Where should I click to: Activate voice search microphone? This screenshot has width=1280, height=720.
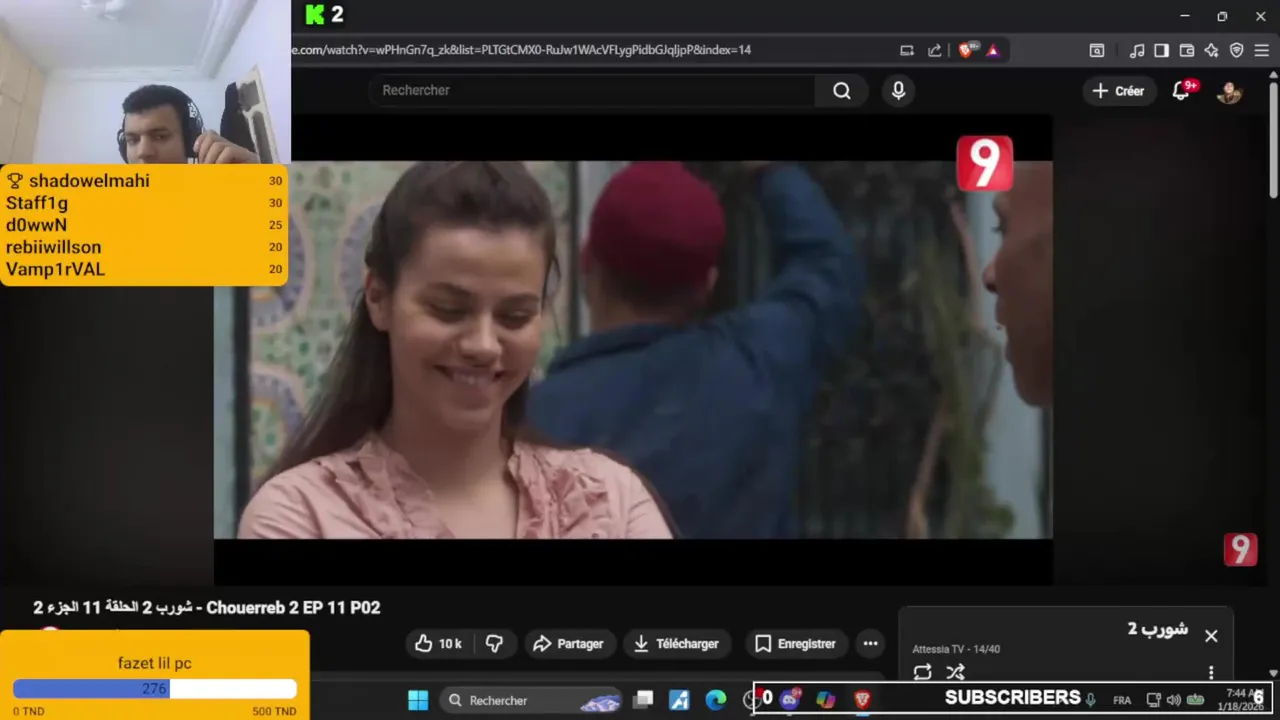[x=898, y=91]
